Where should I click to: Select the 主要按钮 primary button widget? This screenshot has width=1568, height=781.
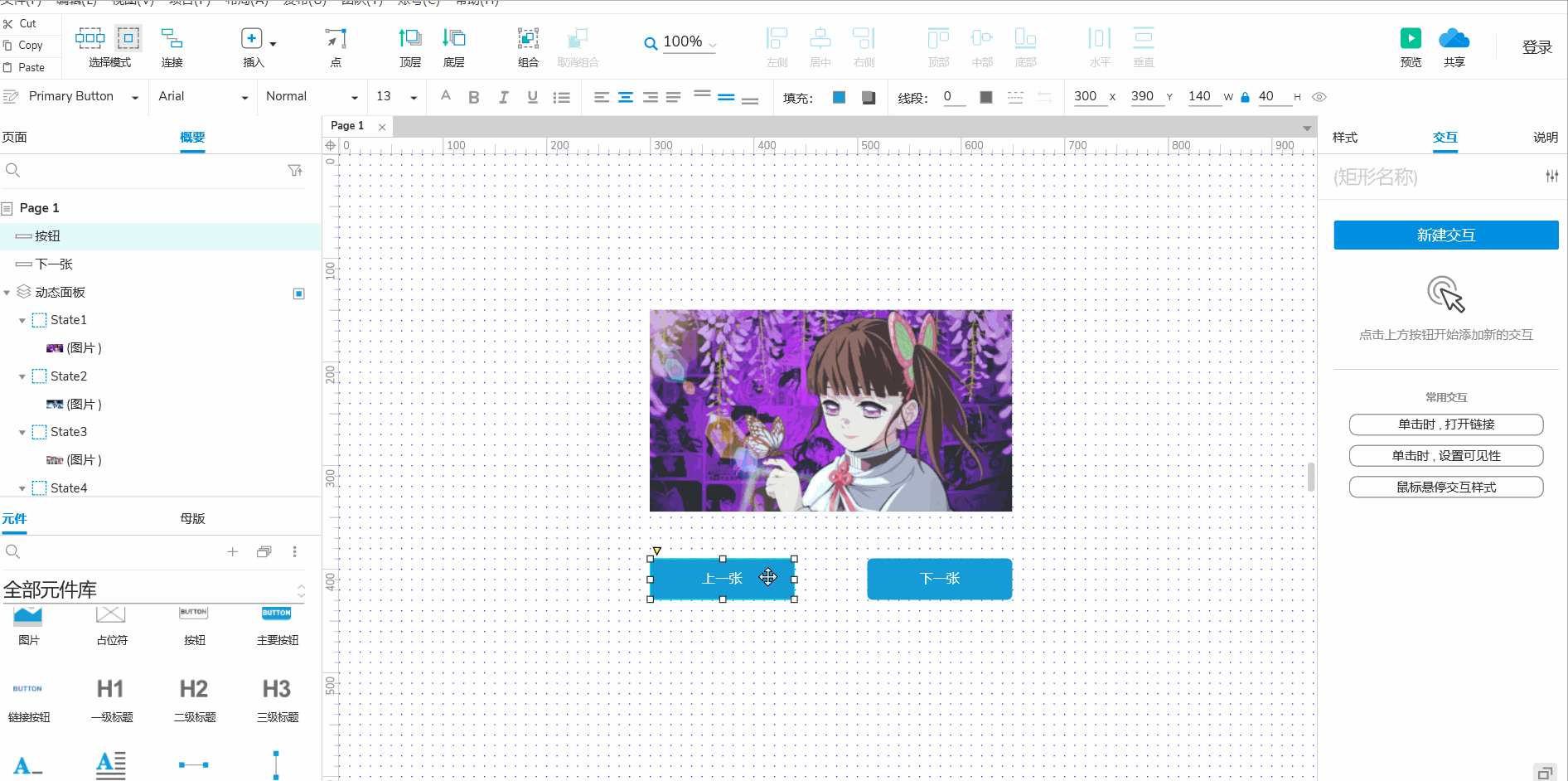pos(277,625)
